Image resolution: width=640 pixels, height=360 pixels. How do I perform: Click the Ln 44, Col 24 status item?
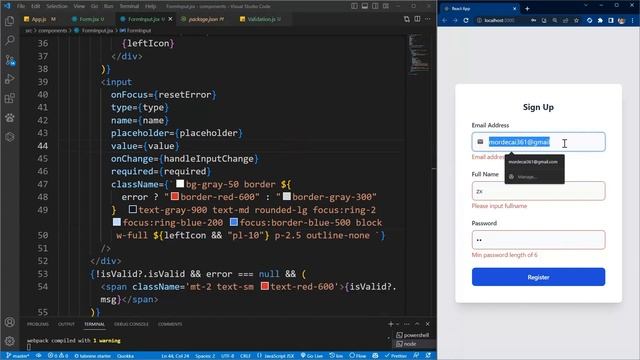(175, 356)
